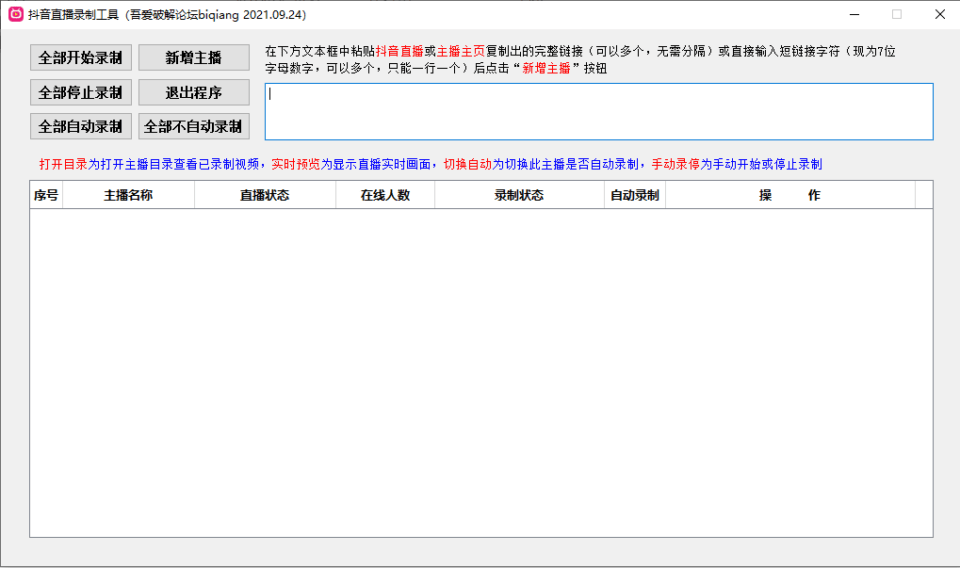The height and width of the screenshot is (568, 960).
Task: Close the recording tool window
Action: point(940,14)
